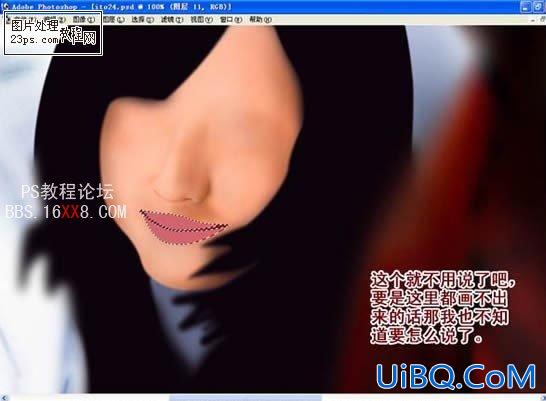Image resolution: width=546 pixels, height=401 pixels.
Task: Open the 图层(L) menu
Action: pos(114,19)
